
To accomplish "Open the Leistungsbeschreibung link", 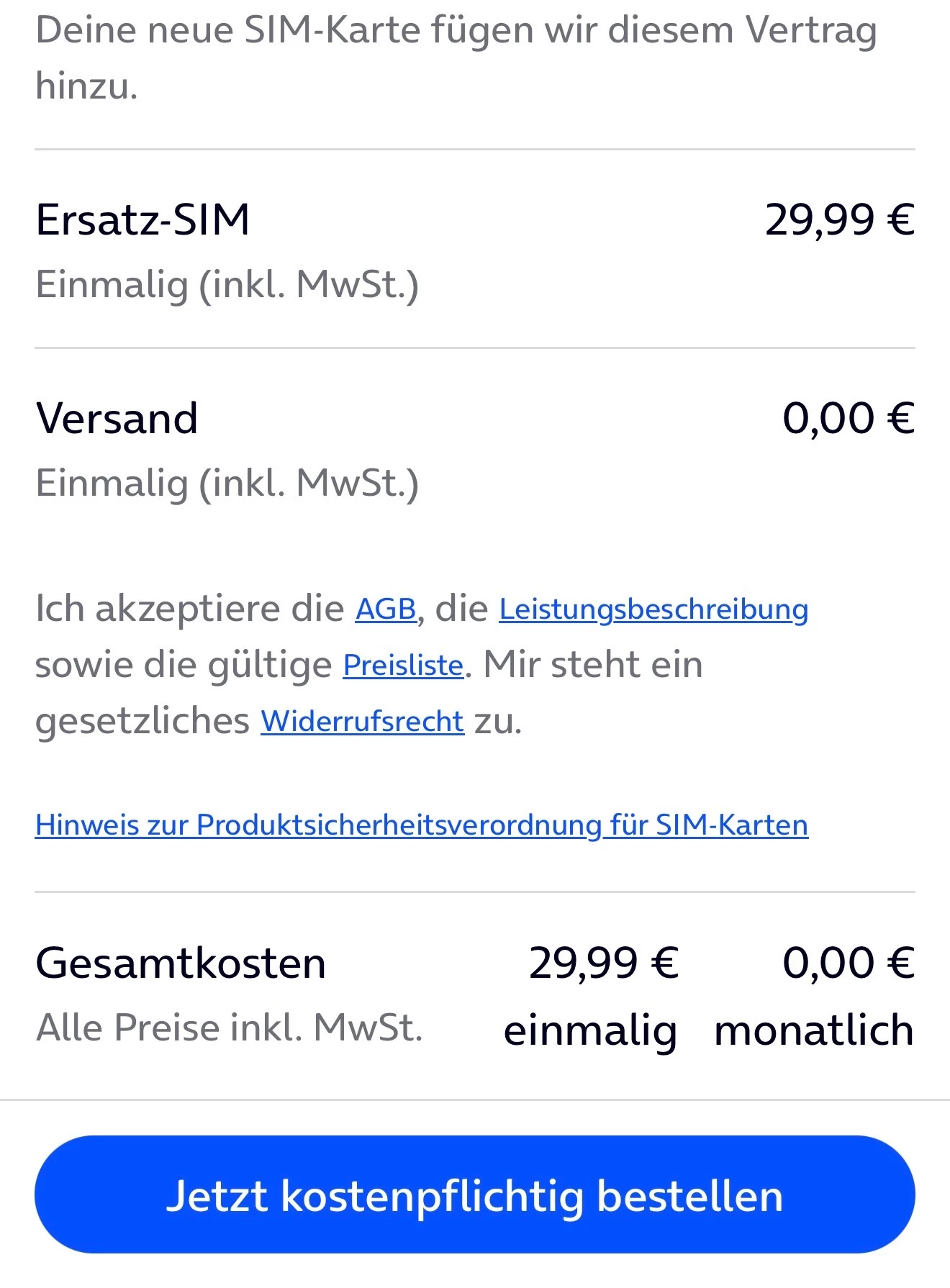I will click(x=653, y=609).
